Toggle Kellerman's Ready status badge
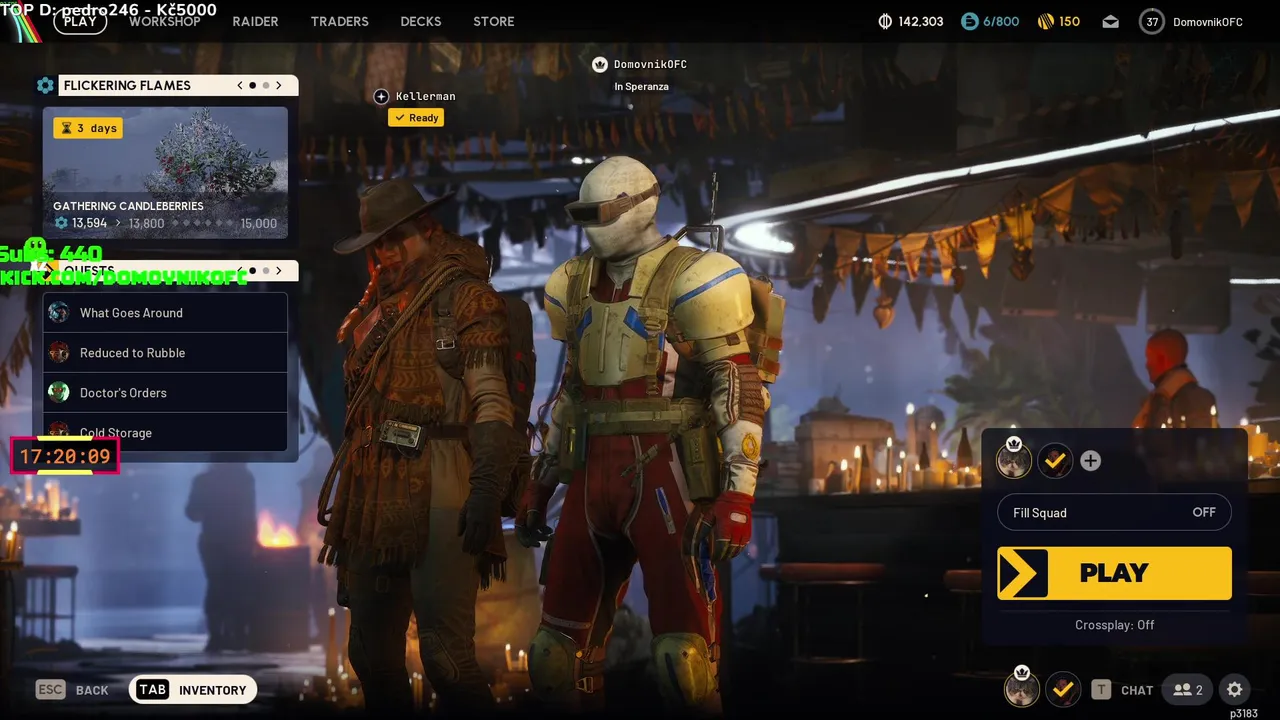Screen dimensions: 1280x720 click(416, 118)
